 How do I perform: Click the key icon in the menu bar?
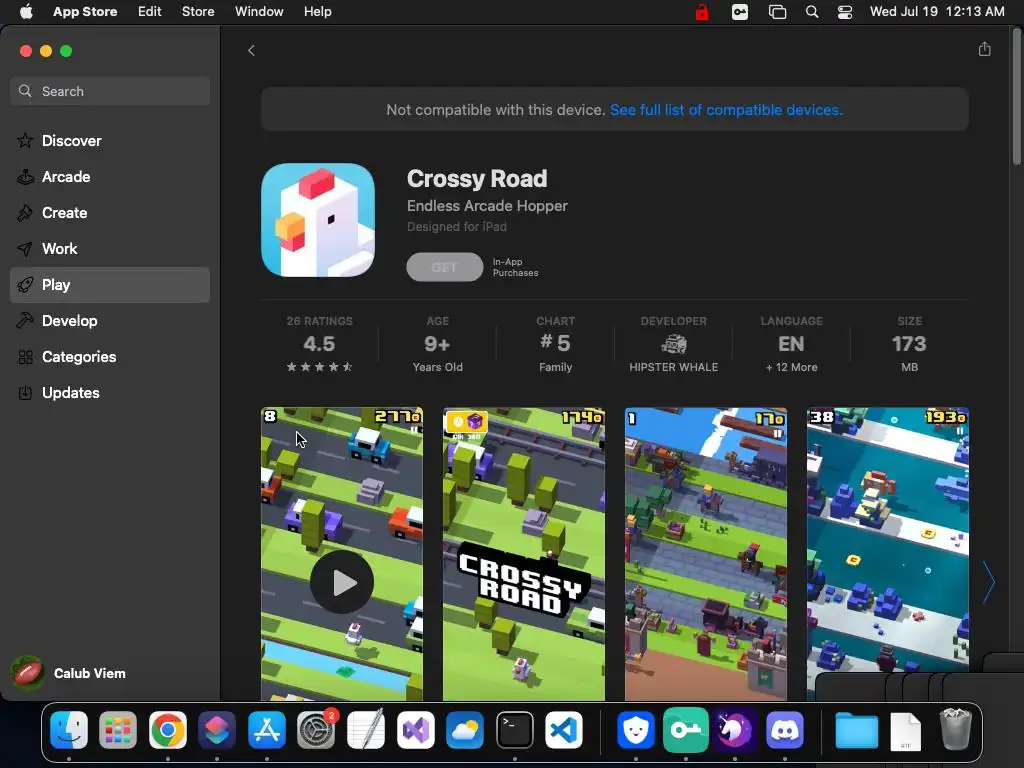[x=740, y=12]
